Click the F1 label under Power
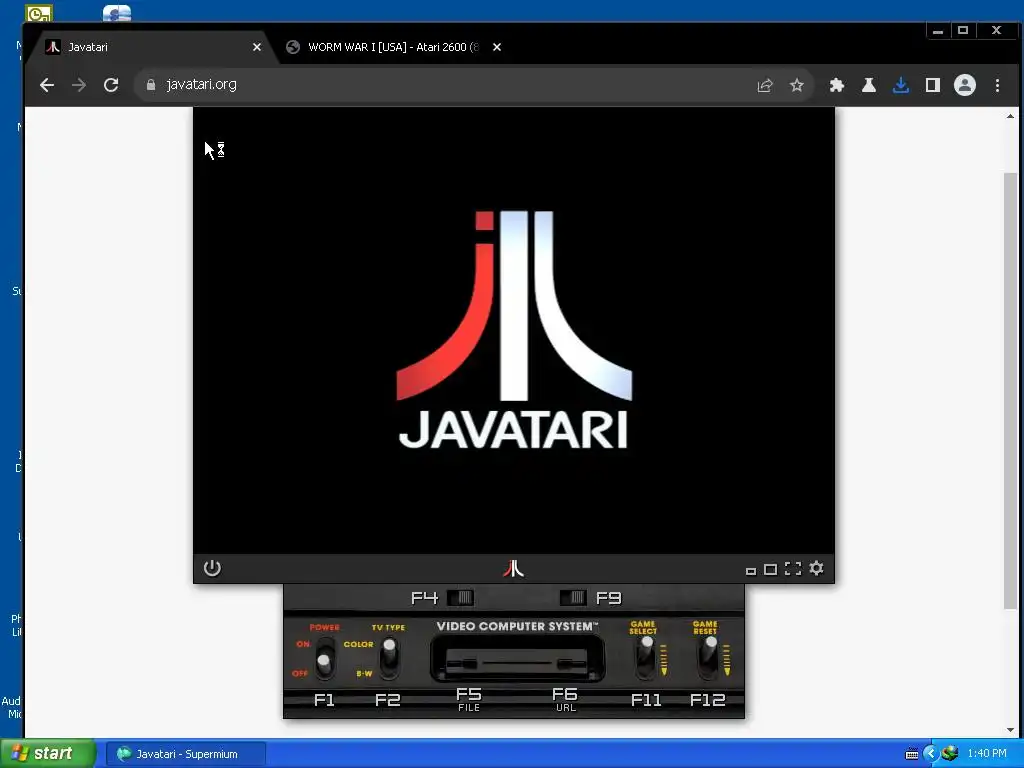The image size is (1024, 768). (x=324, y=700)
